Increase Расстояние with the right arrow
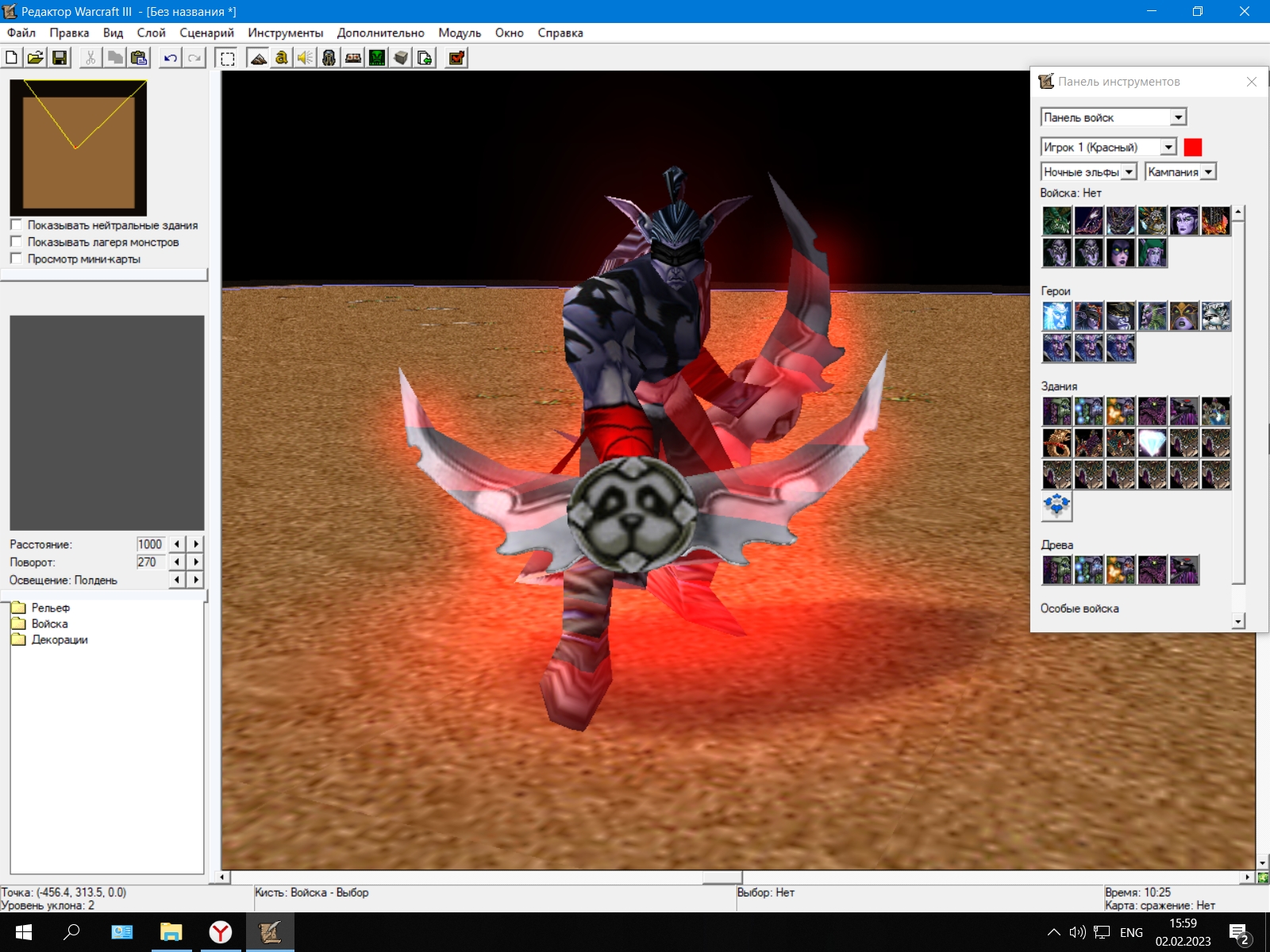The height and width of the screenshot is (952, 1270). point(196,544)
